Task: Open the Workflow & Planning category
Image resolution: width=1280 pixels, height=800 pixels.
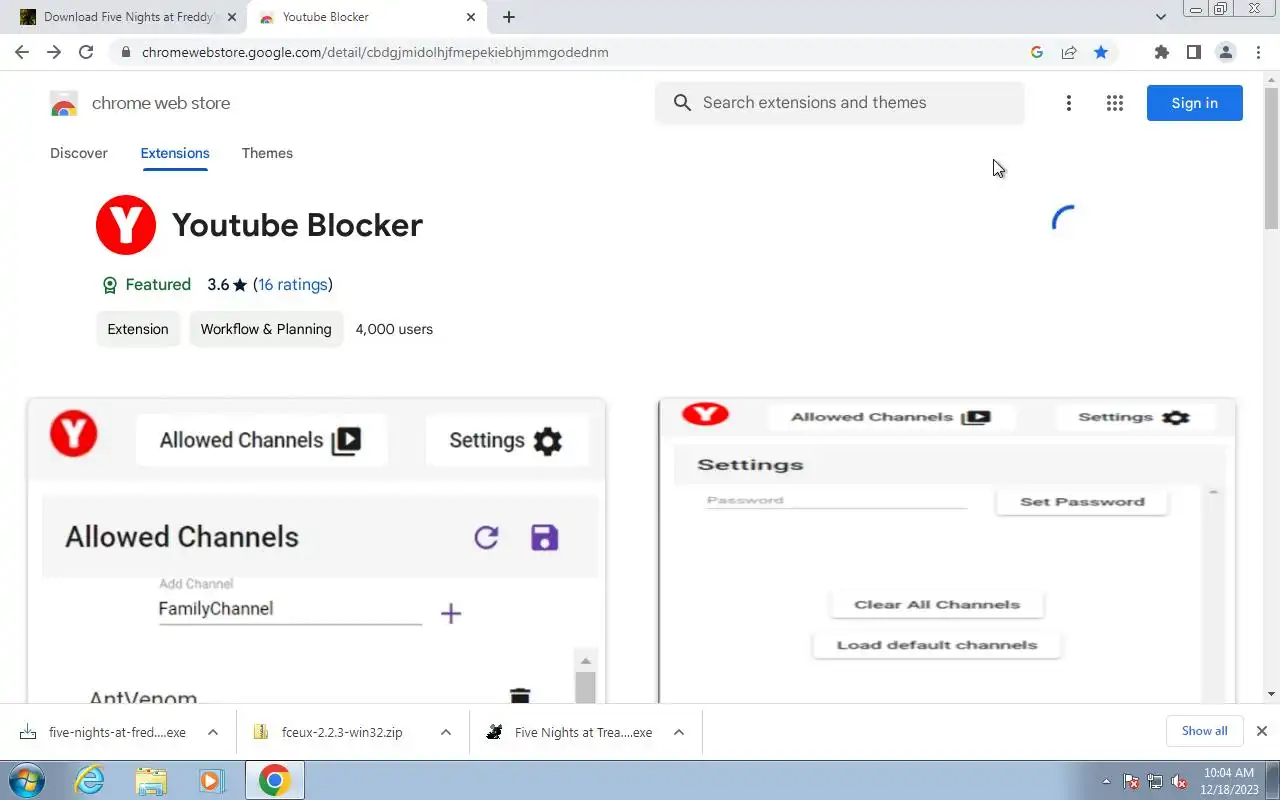Action: pyautogui.click(x=266, y=329)
